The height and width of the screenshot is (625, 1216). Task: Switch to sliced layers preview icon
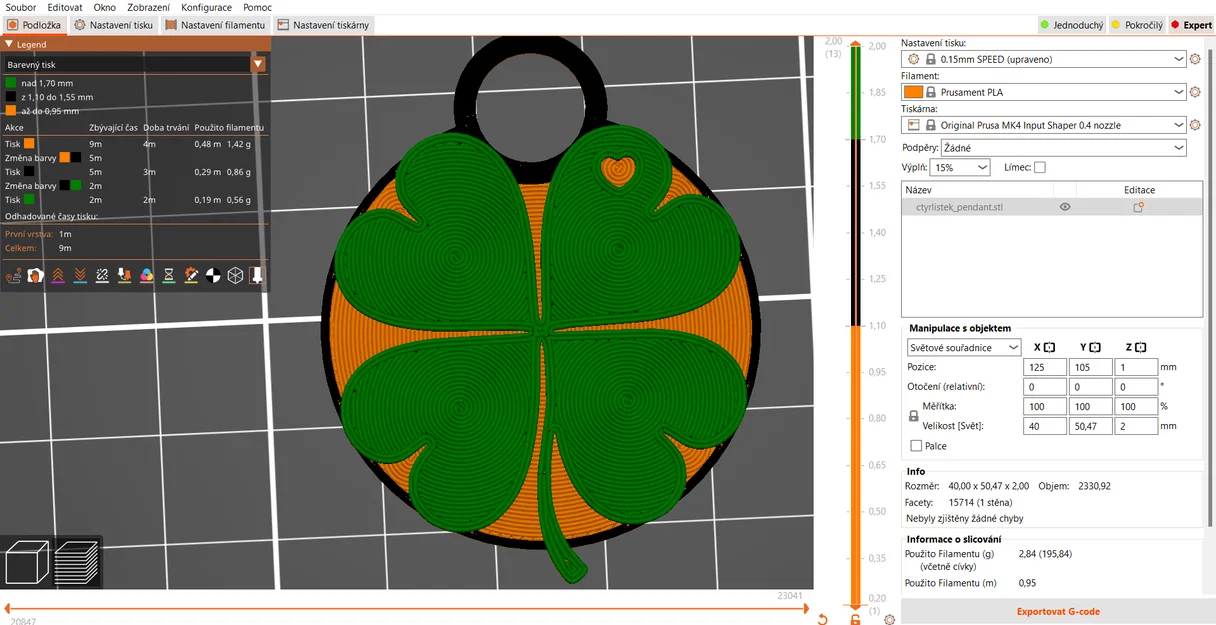point(77,563)
